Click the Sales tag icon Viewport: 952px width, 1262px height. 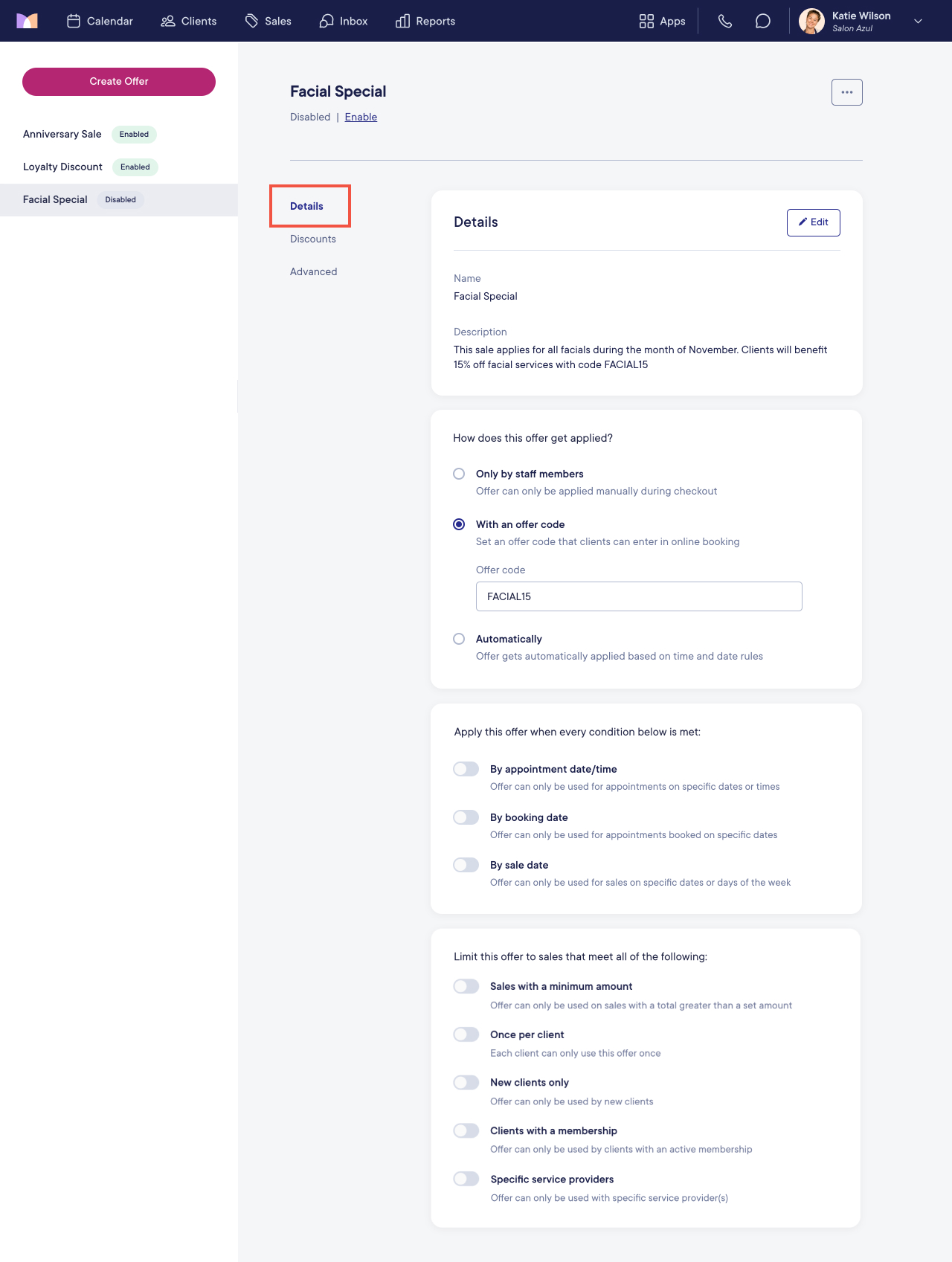click(x=251, y=21)
